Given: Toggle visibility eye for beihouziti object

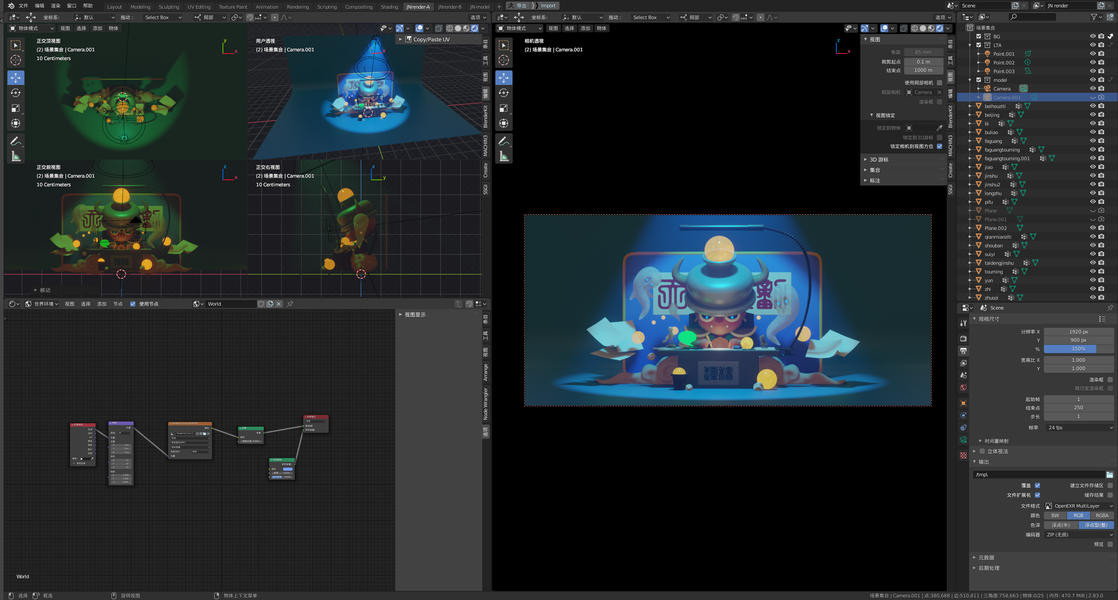Looking at the screenshot, I should click(1092, 106).
